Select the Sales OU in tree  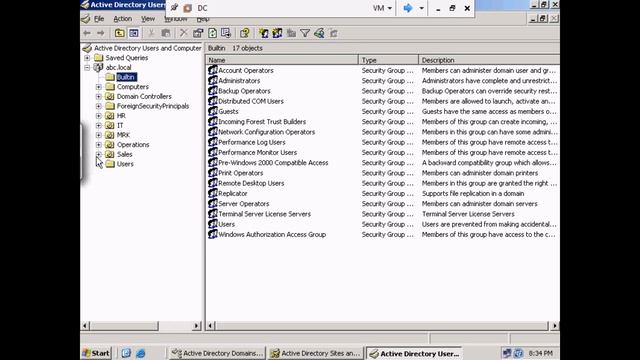(x=124, y=154)
